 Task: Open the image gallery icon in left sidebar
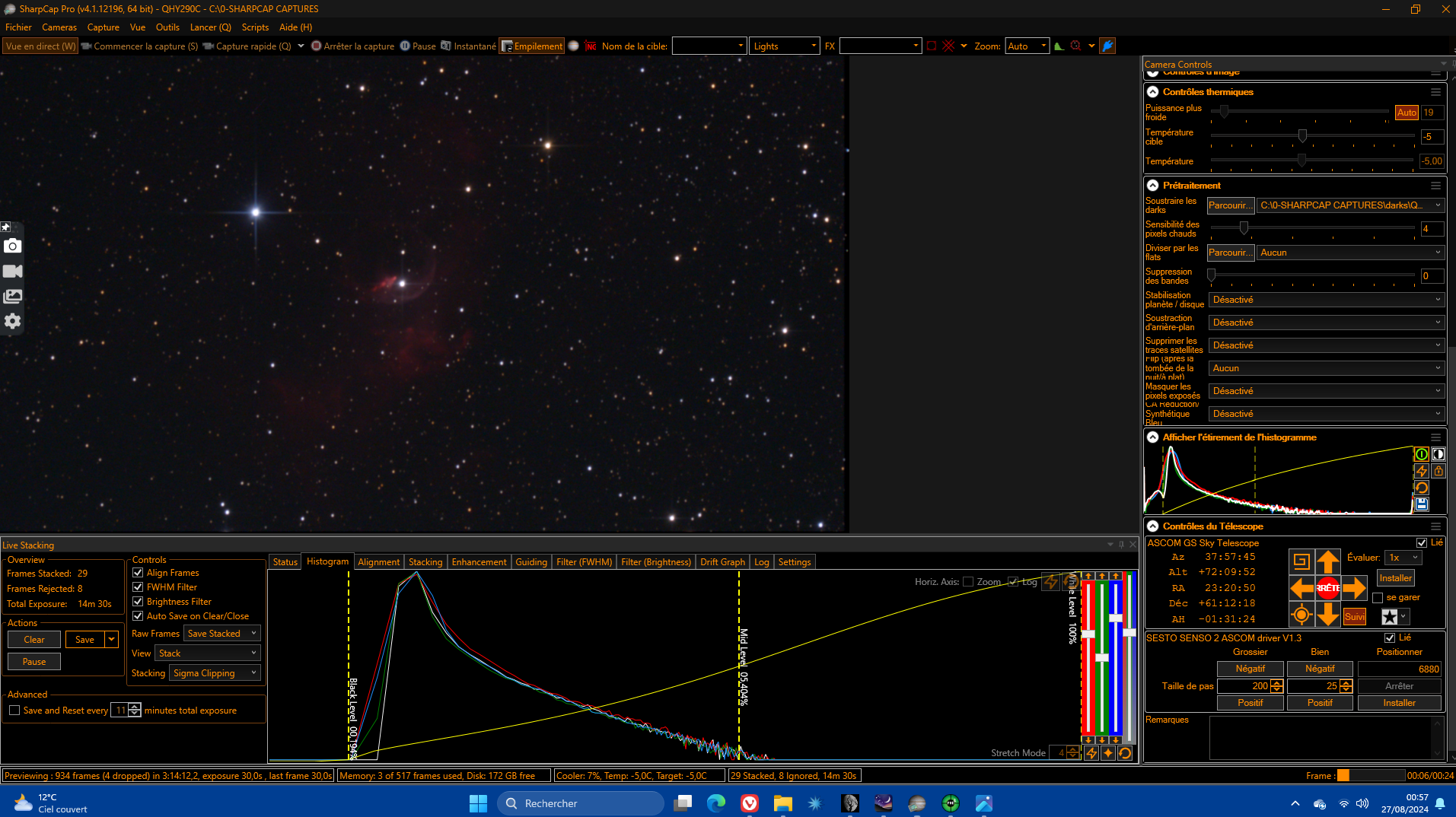click(12, 296)
